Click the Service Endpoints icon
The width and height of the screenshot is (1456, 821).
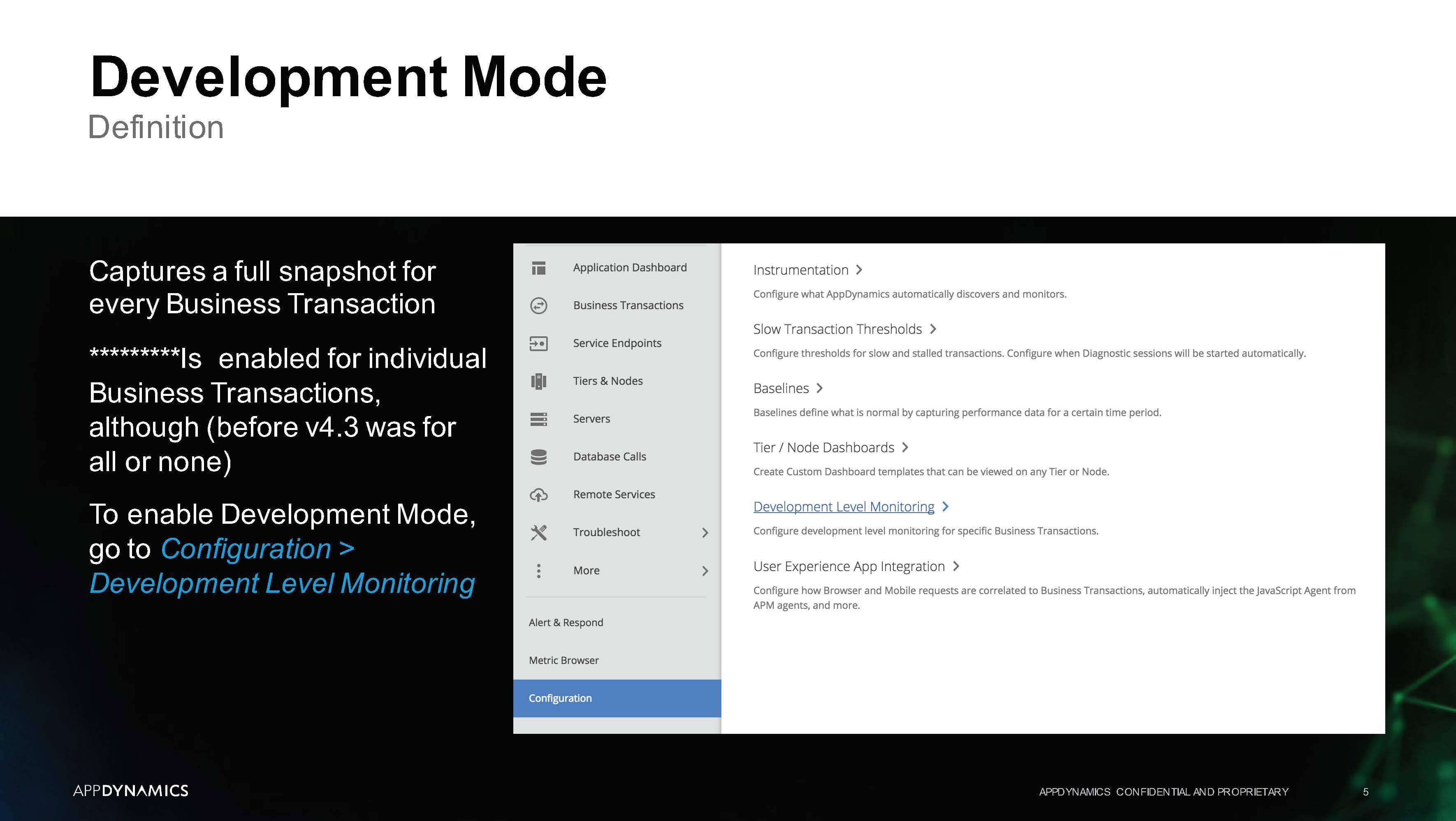[x=539, y=344]
